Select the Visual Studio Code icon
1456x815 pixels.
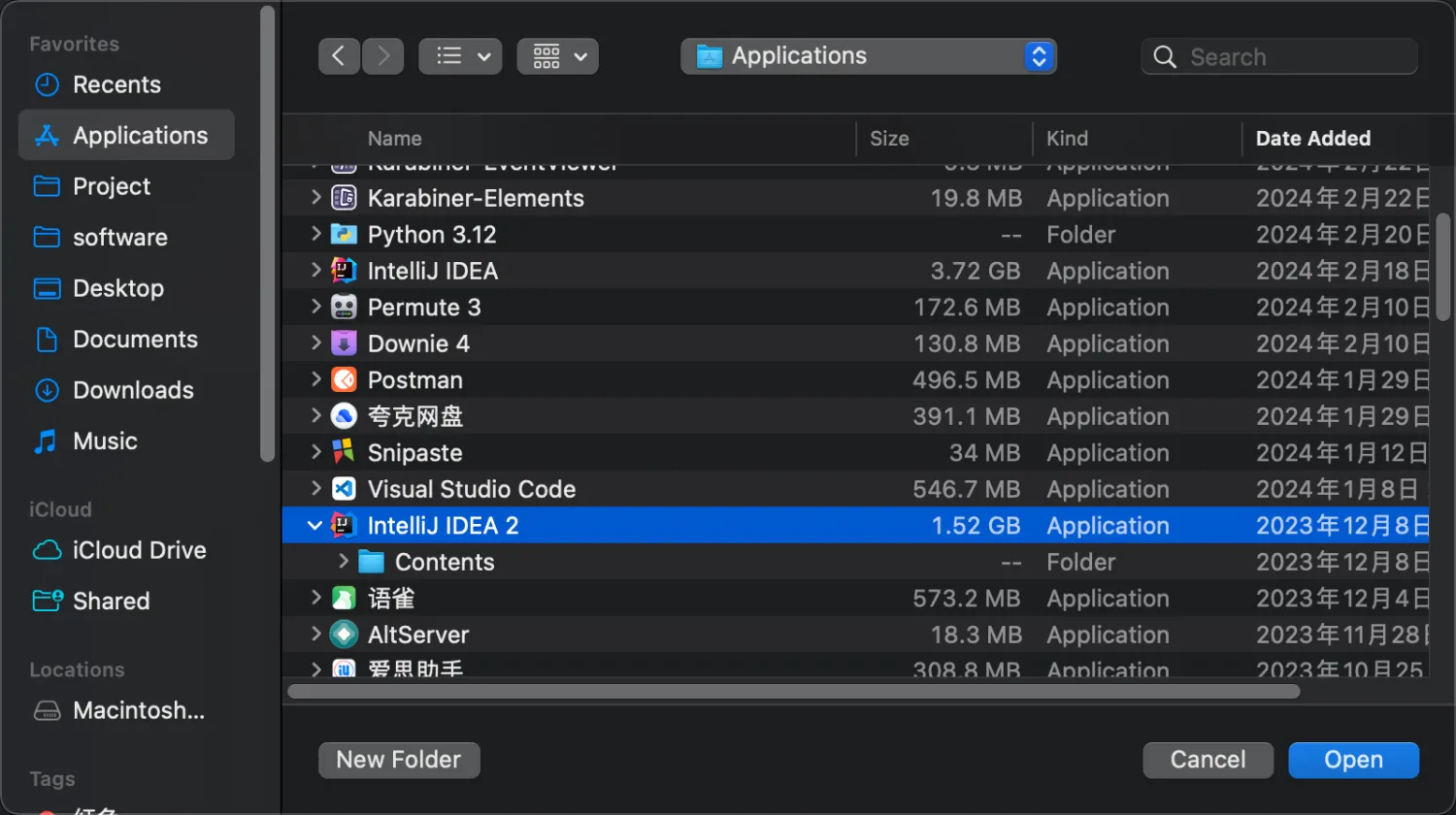pyautogui.click(x=344, y=489)
